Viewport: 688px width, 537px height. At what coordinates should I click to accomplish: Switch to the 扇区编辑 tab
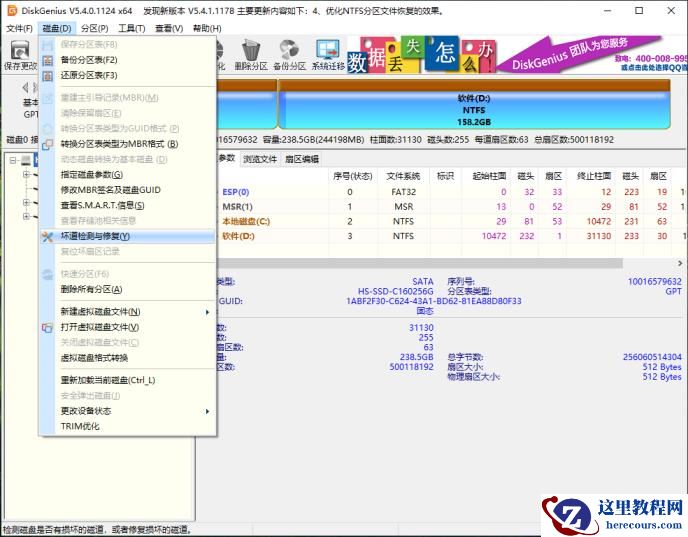point(301,159)
